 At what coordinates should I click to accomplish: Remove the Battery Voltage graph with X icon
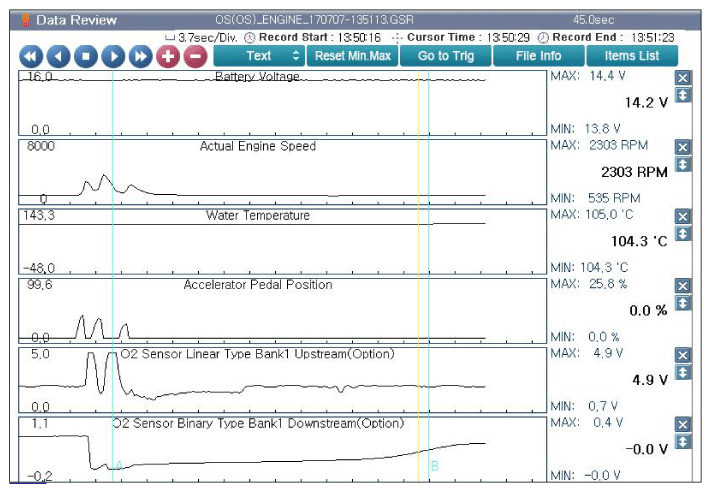coord(683,78)
